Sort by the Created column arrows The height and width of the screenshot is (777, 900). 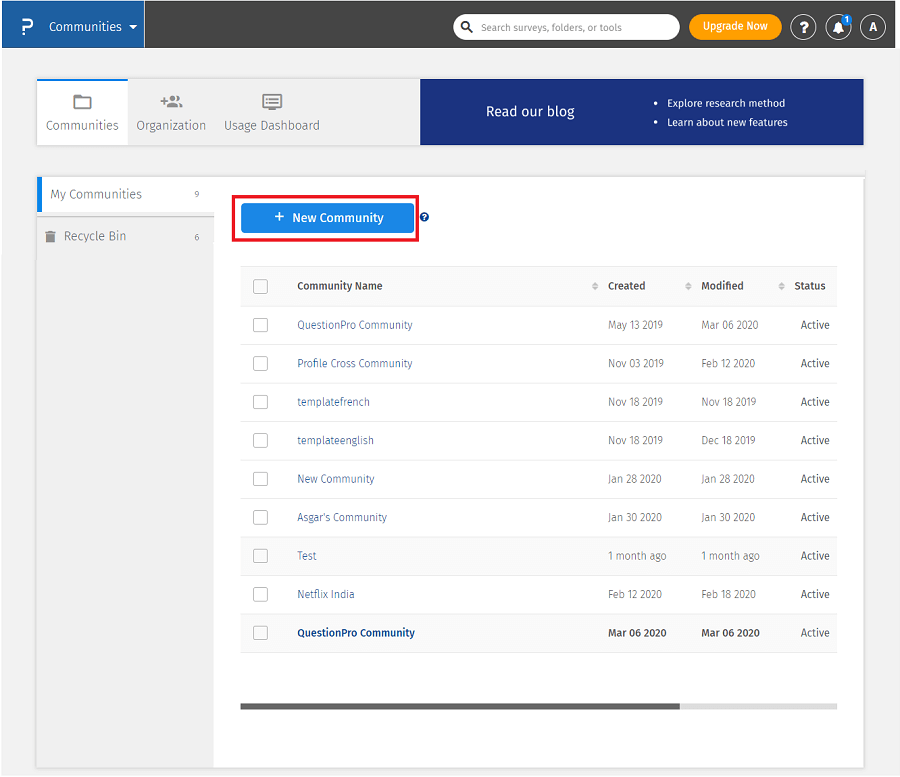coord(688,287)
